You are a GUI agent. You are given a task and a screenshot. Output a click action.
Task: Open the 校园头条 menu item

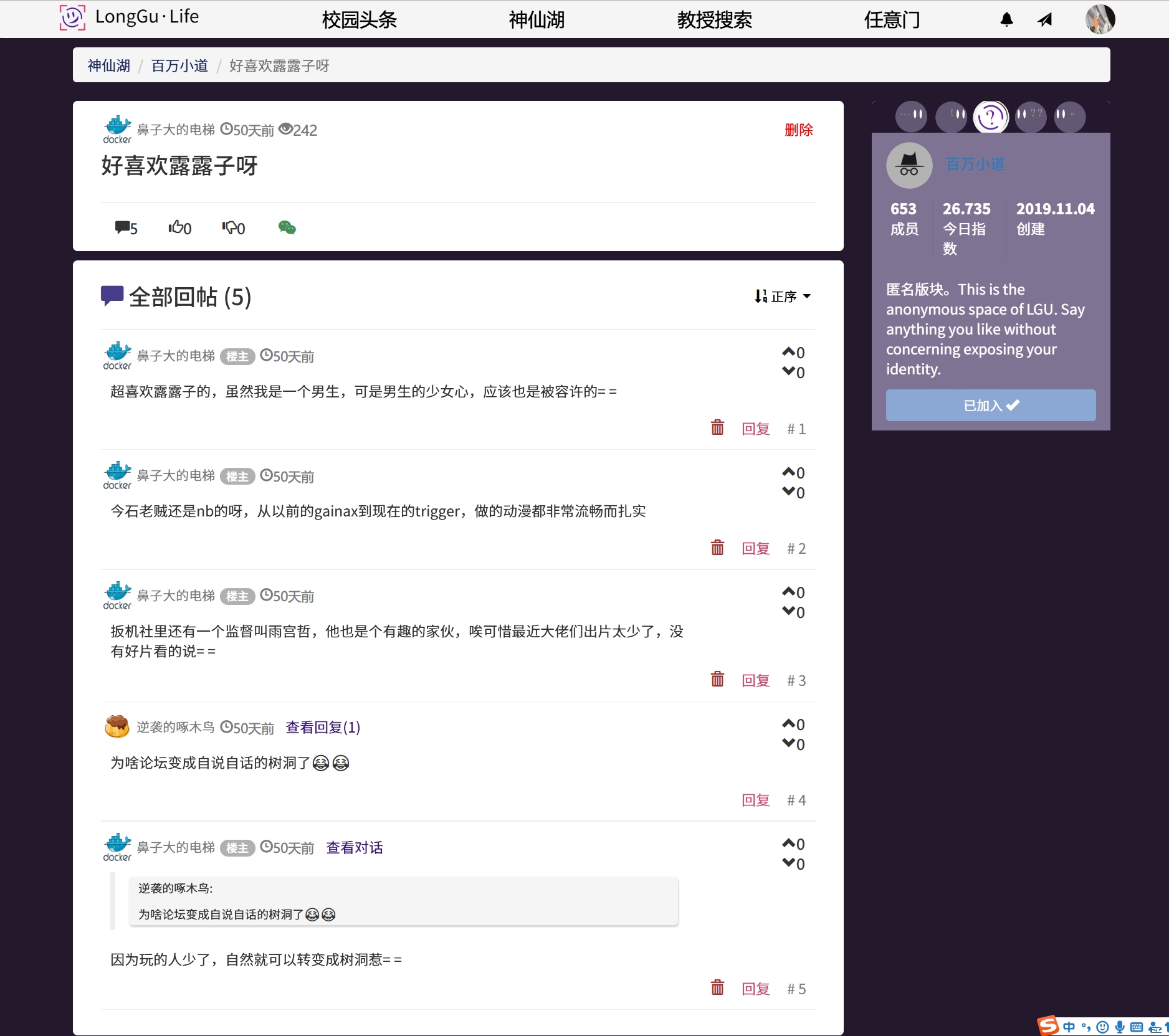click(x=359, y=20)
